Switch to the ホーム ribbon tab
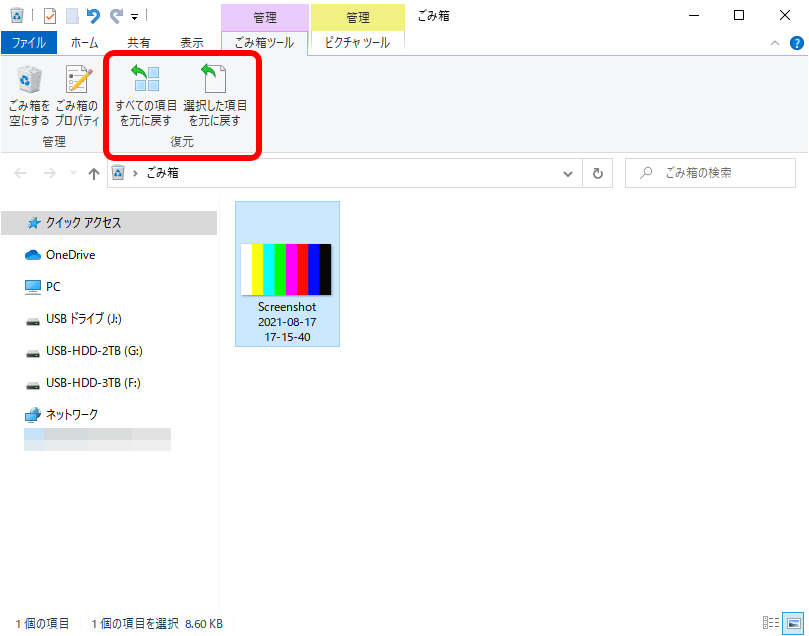This screenshot has height=636, width=809. pyautogui.click(x=84, y=43)
